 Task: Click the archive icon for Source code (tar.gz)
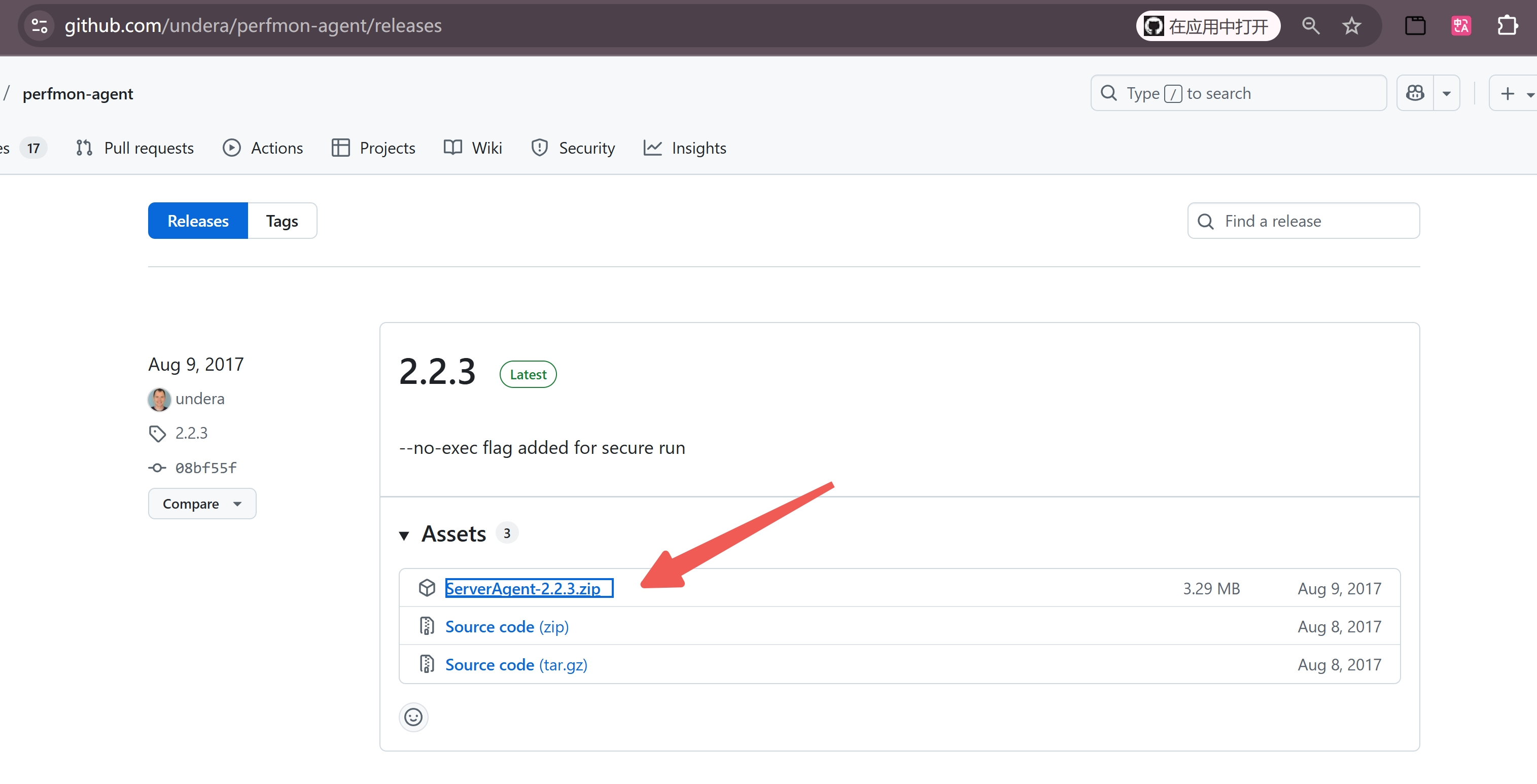click(427, 664)
